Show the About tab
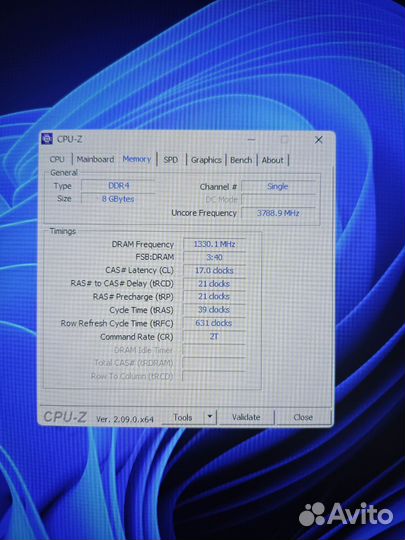Screen dimensions: 405x540 coord(272,160)
